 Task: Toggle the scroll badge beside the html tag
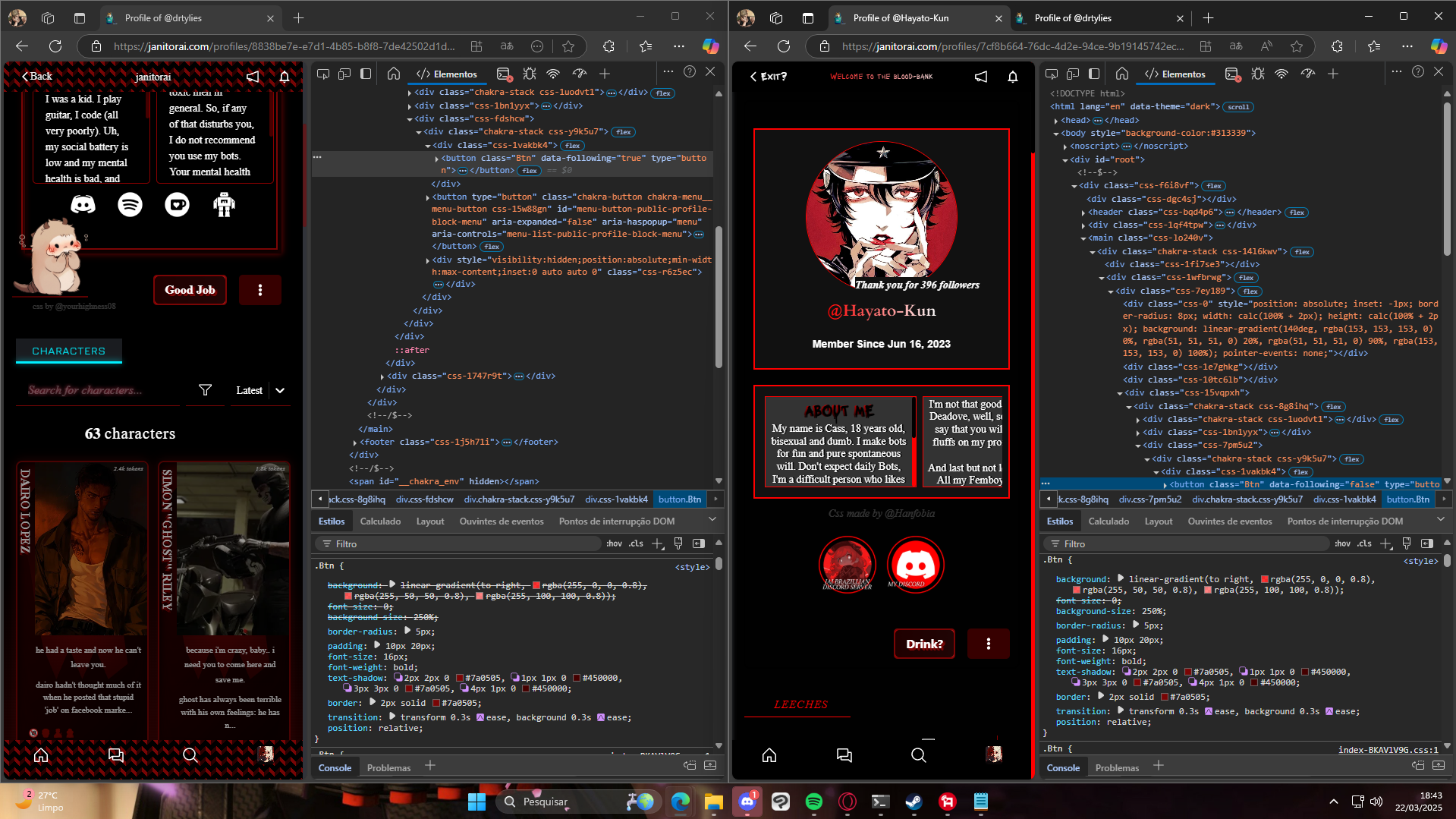1238,107
